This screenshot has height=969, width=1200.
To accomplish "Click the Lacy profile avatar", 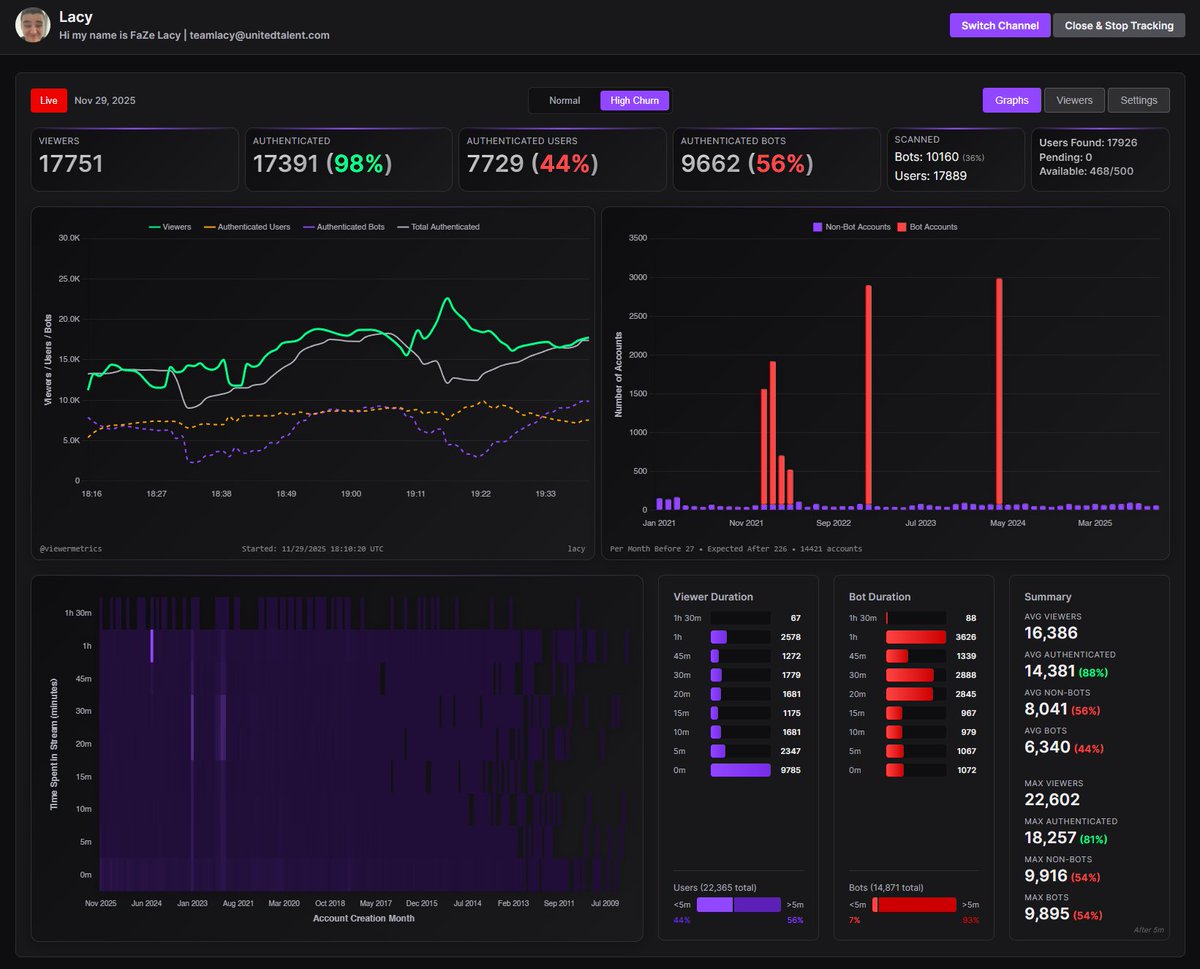I will pyautogui.click(x=32, y=25).
